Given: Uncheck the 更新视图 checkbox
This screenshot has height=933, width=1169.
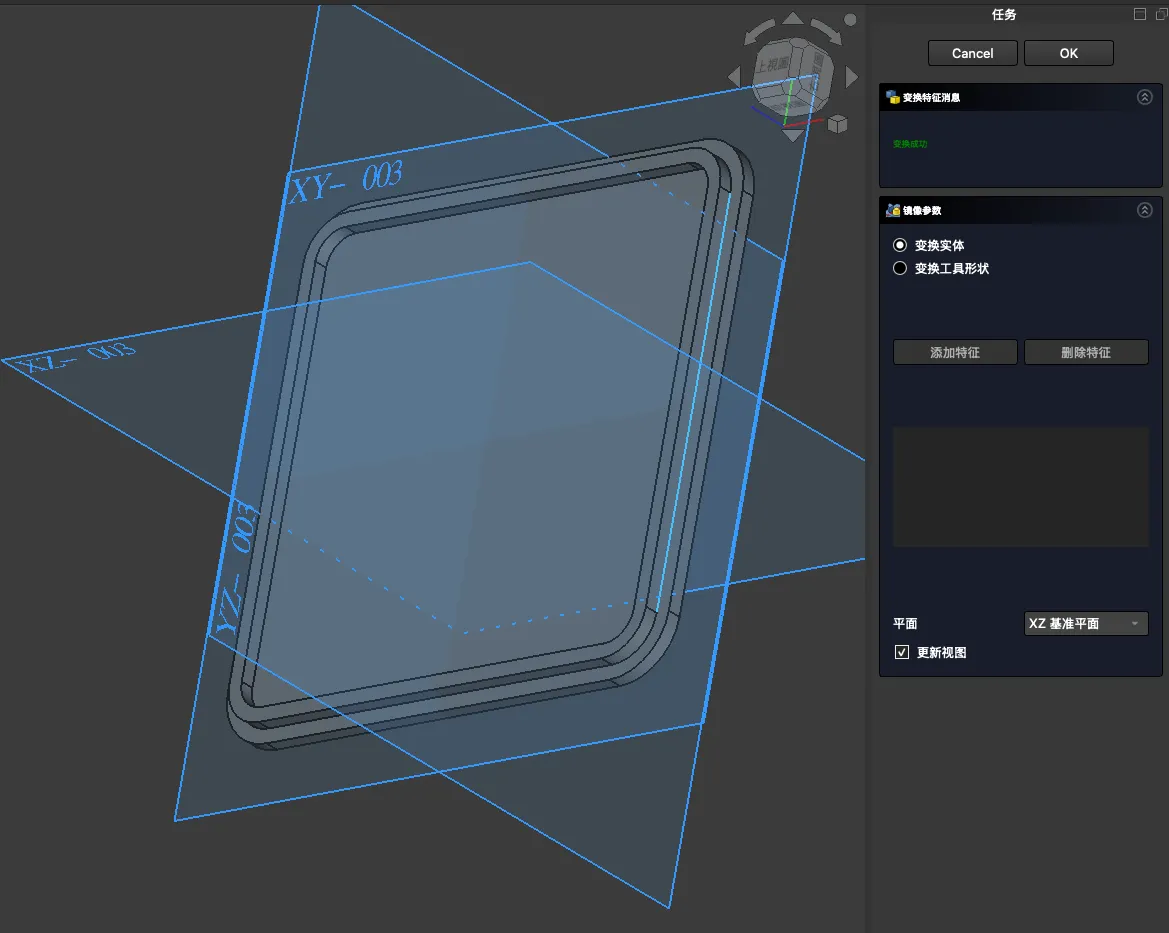Looking at the screenshot, I should [901, 652].
